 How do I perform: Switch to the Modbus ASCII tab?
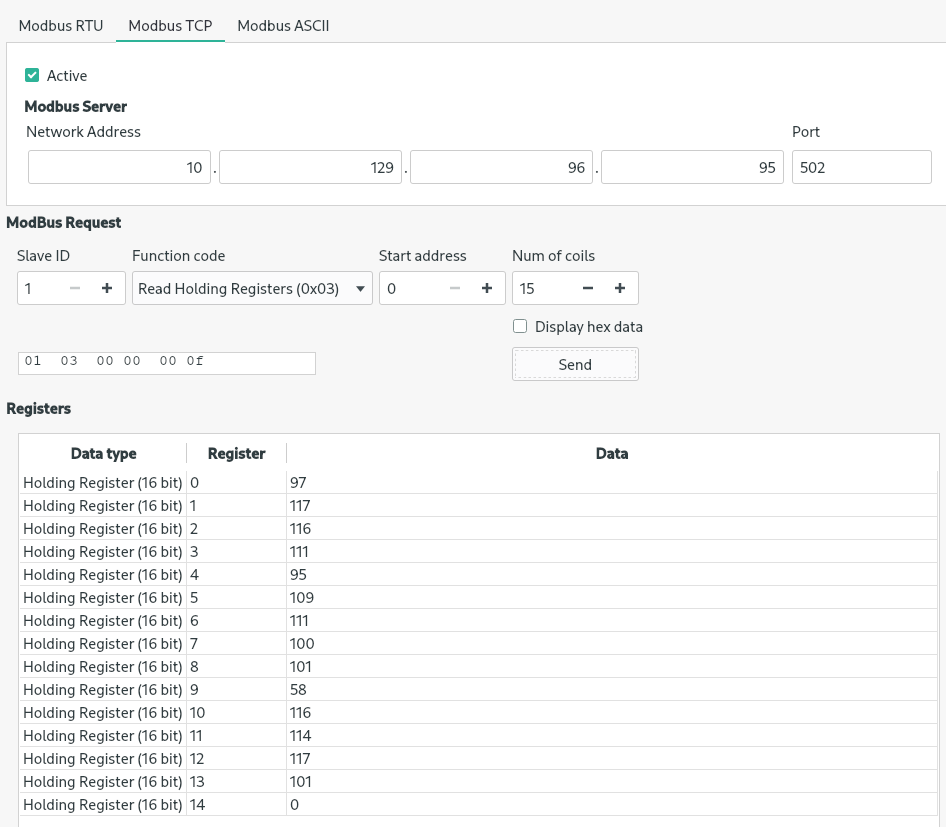tap(283, 26)
